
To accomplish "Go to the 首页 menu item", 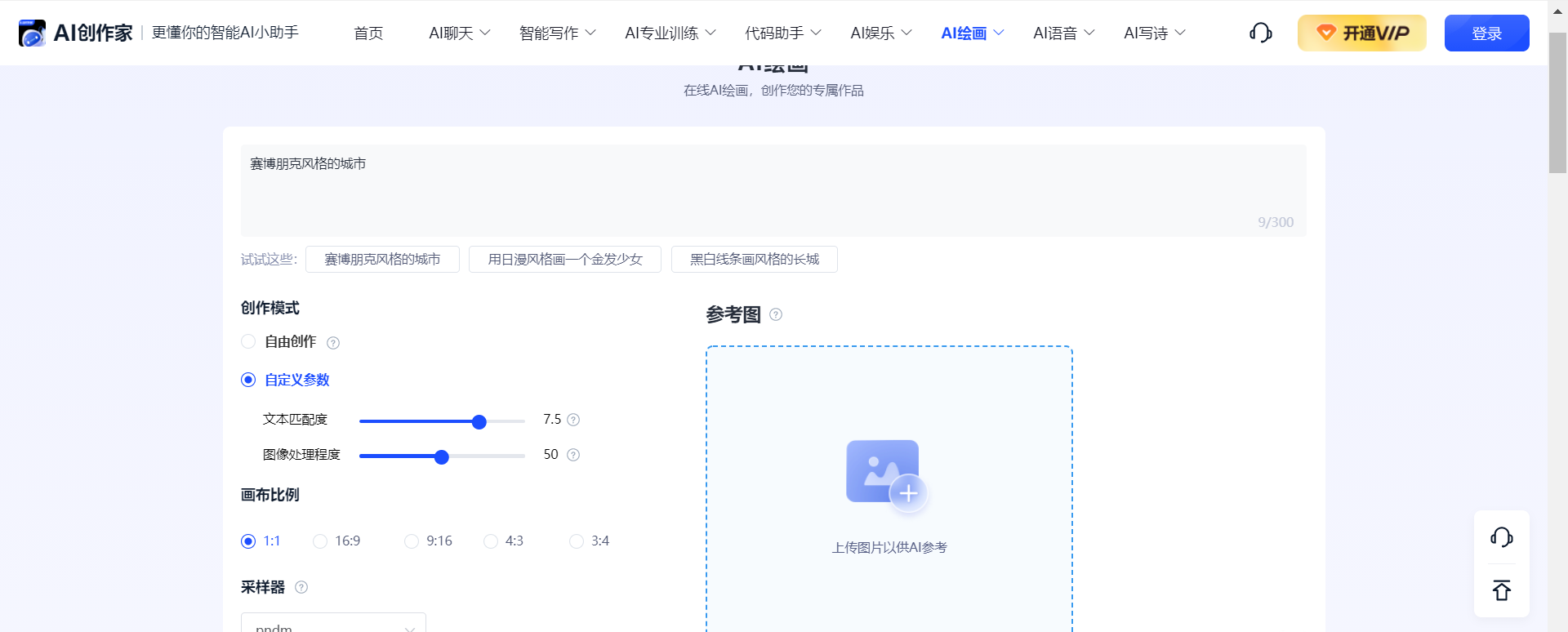I will tap(368, 33).
